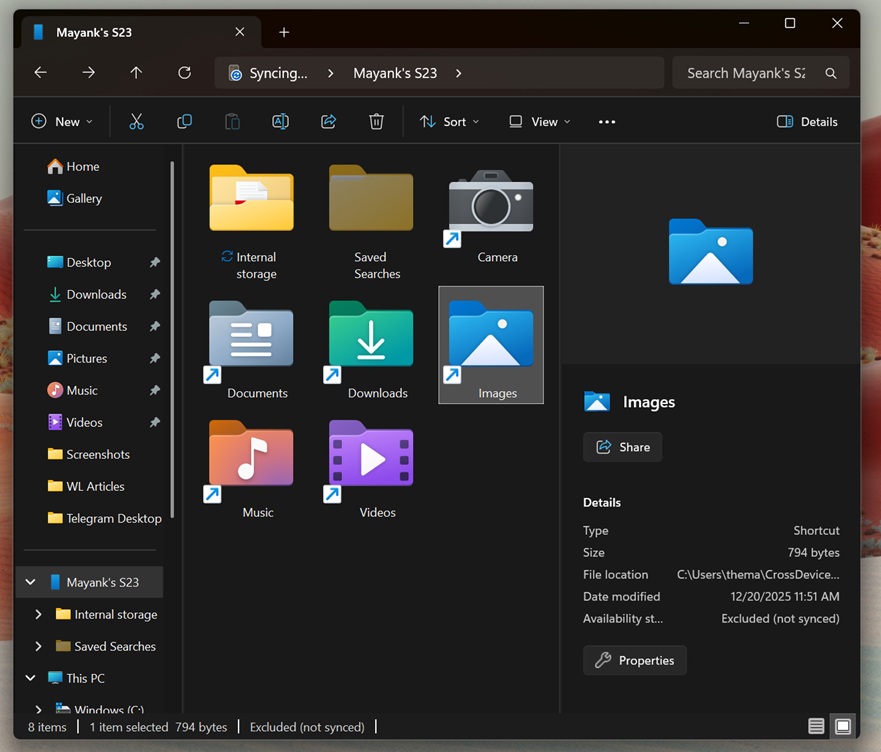Refresh the Mayank's S23 folder view
This screenshot has height=752, width=881.
(x=184, y=72)
